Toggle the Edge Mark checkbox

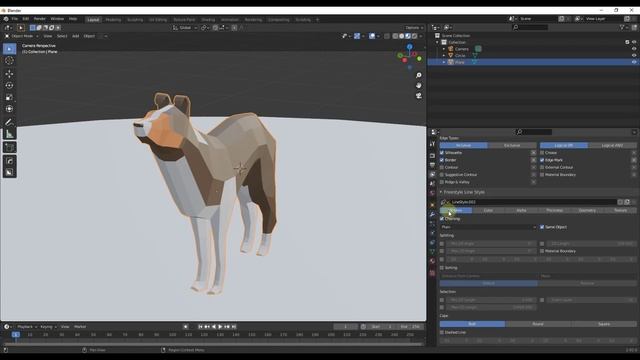click(x=542, y=160)
